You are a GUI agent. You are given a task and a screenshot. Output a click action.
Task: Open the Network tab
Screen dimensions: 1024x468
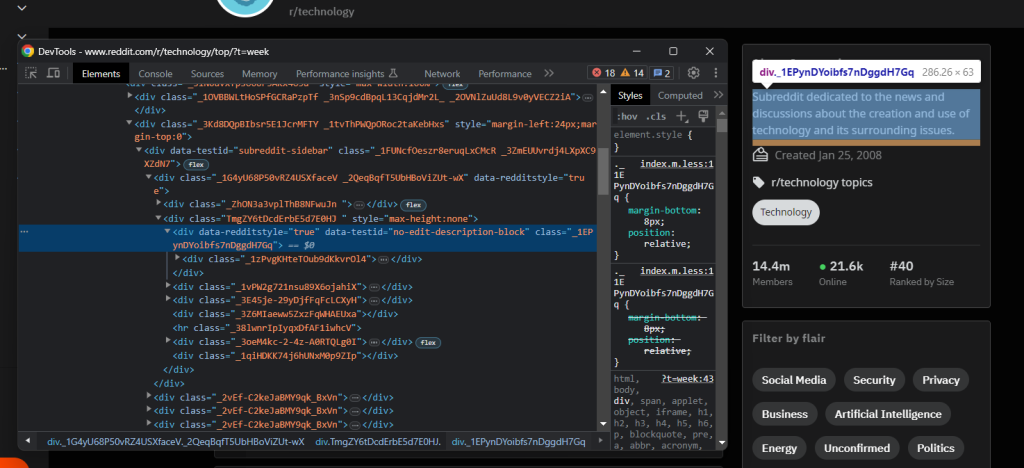pos(442,73)
